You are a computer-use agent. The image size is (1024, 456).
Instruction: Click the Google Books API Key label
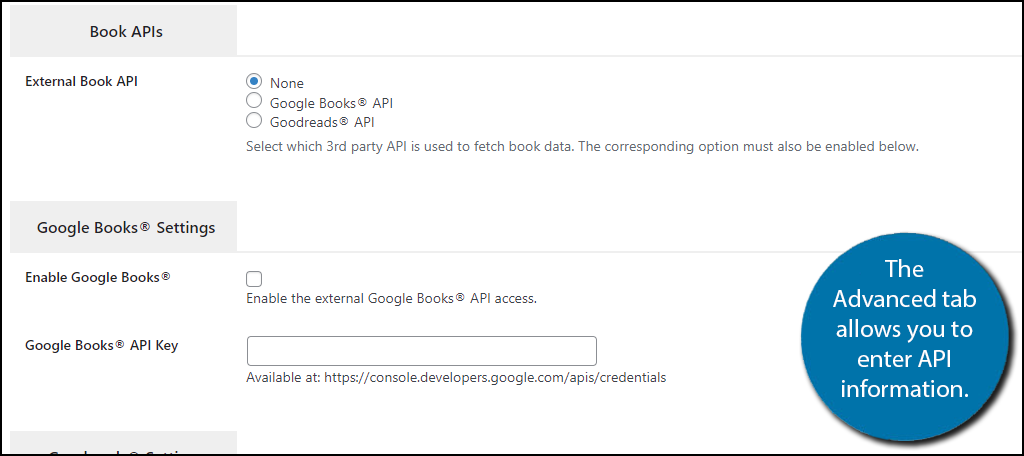(101, 345)
